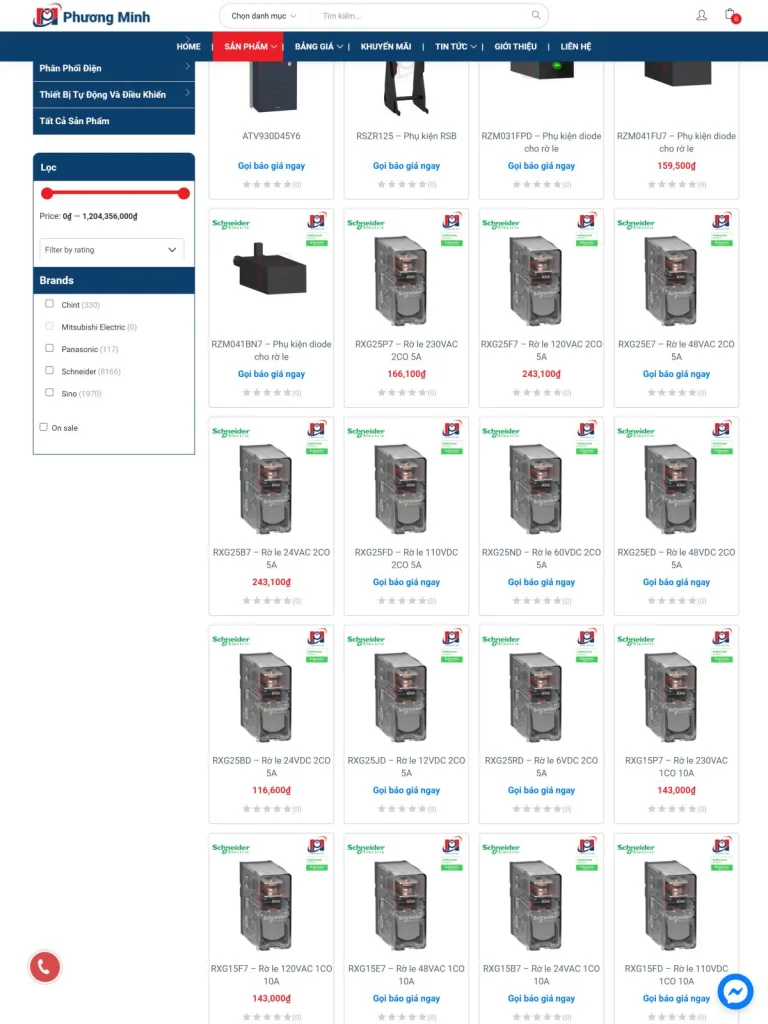Click Gọi báo giá ngay for RXG25ED
This screenshot has width=768, height=1024.
pos(677,582)
